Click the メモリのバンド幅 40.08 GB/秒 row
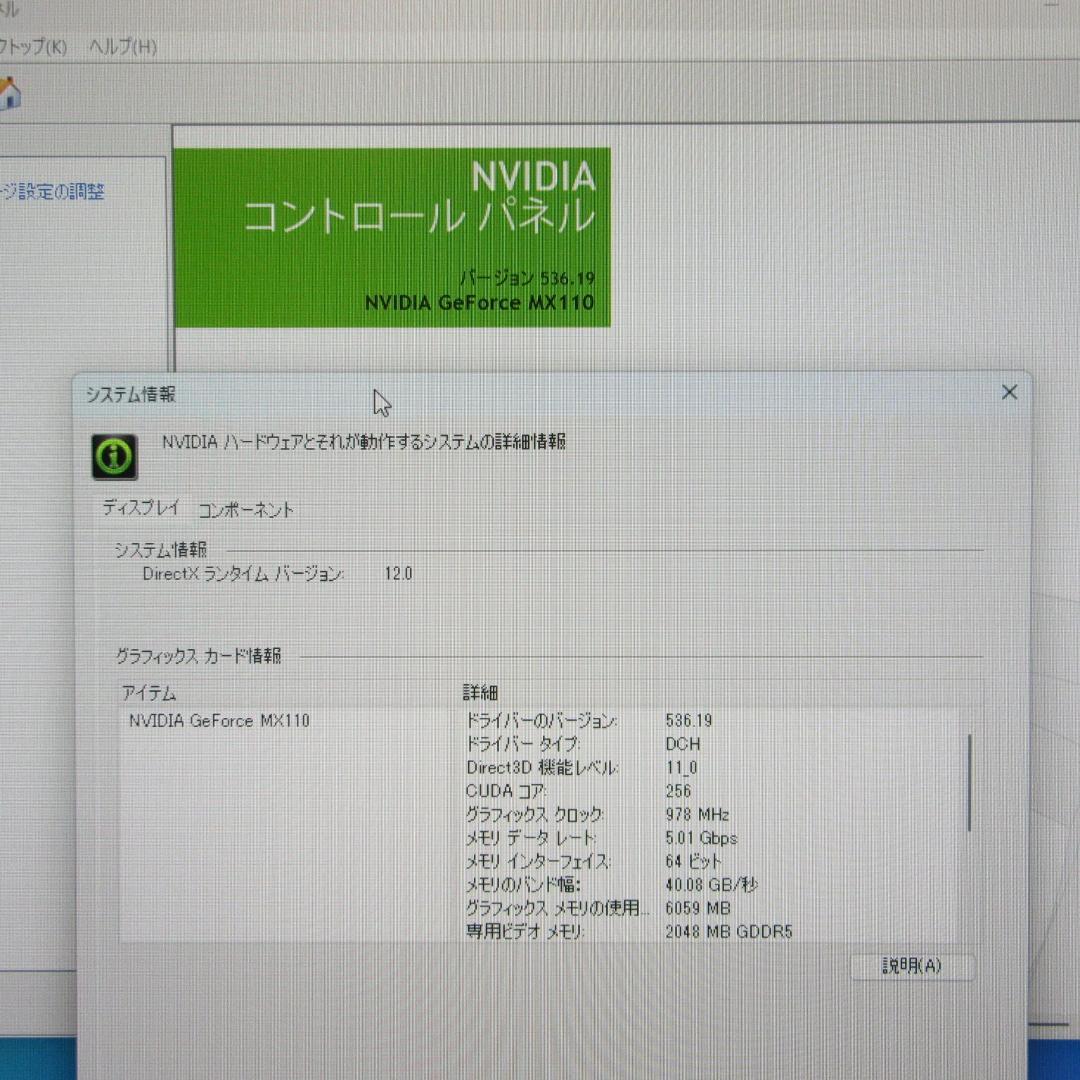The image size is (1080, 1080). pyautogui.click(x=612, y=884)
